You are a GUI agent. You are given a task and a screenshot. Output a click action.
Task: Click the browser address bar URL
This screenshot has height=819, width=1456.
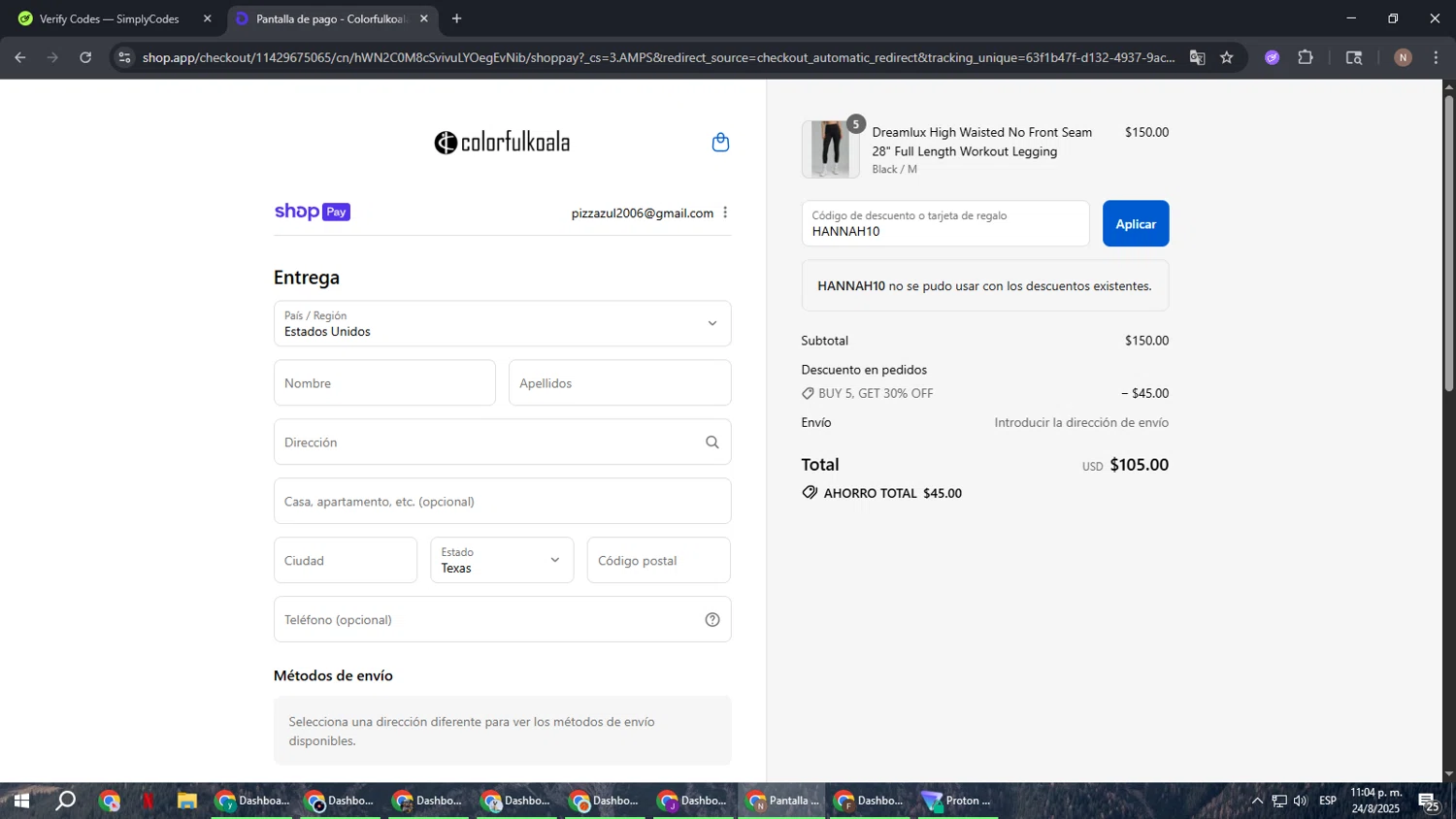[x=658, y=57]
